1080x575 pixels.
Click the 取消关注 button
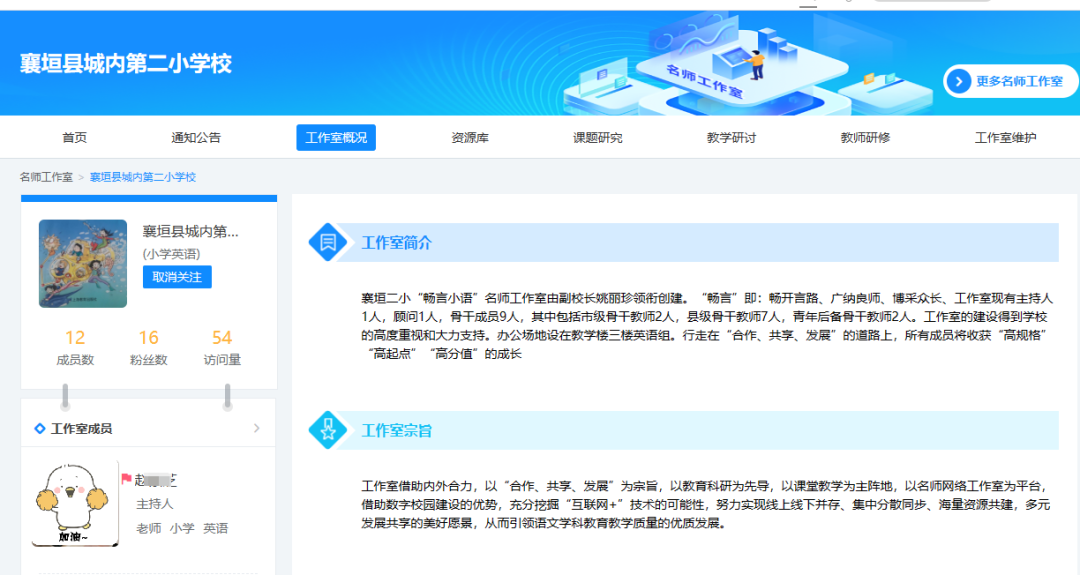pyautogui.click(x=177, y=277)
